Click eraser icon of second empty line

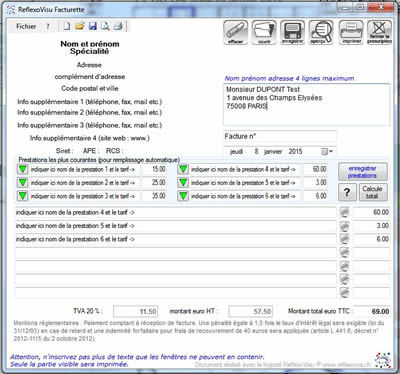tap(344, 266)
